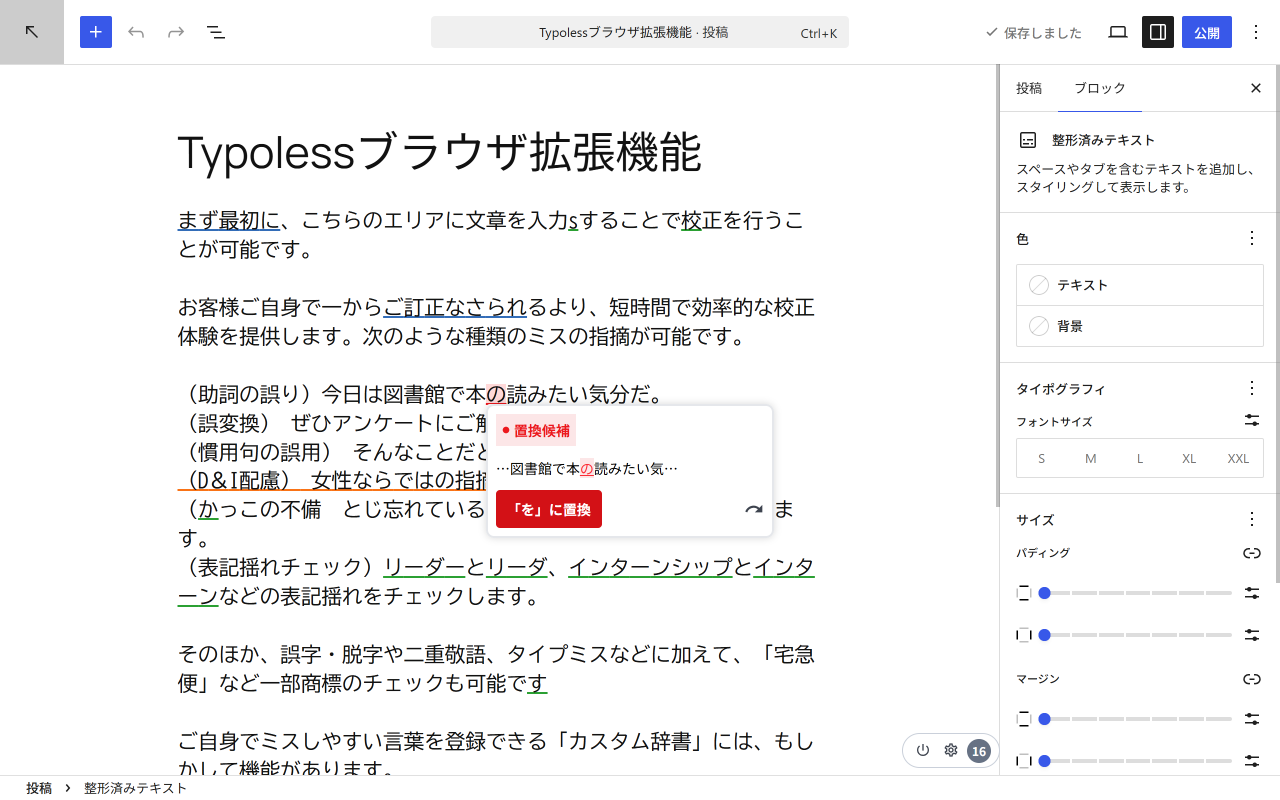Image resolution: width=1280 pixels, height=800 pixels.
Task: Click the post title Typolessブラウザ拡張機能
Action: coord(439,153)
